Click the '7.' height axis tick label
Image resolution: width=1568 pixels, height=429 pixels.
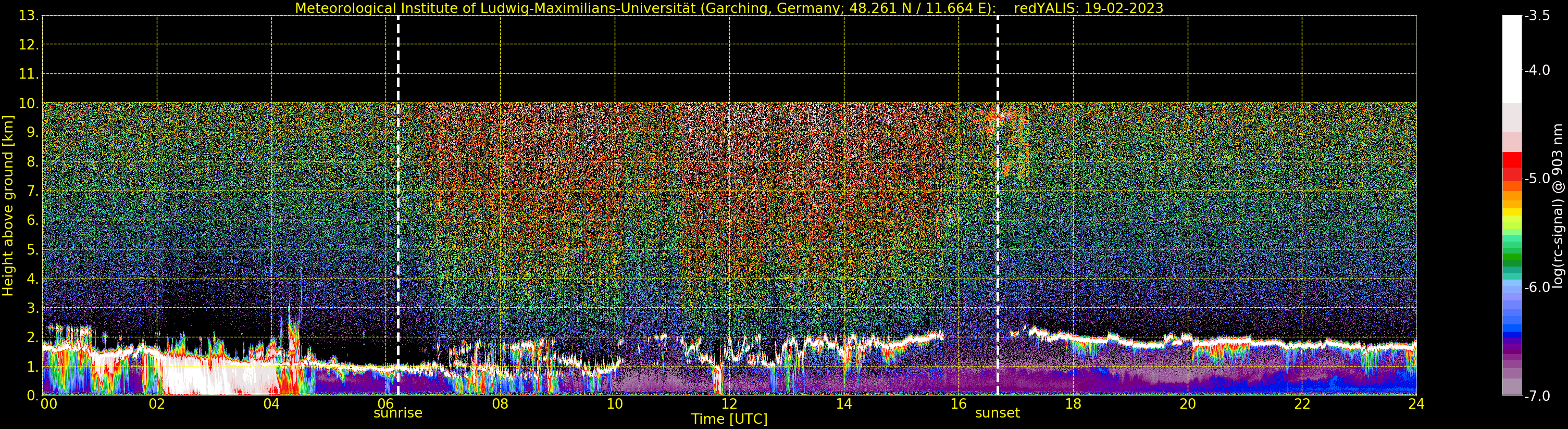tap(32, 191)
